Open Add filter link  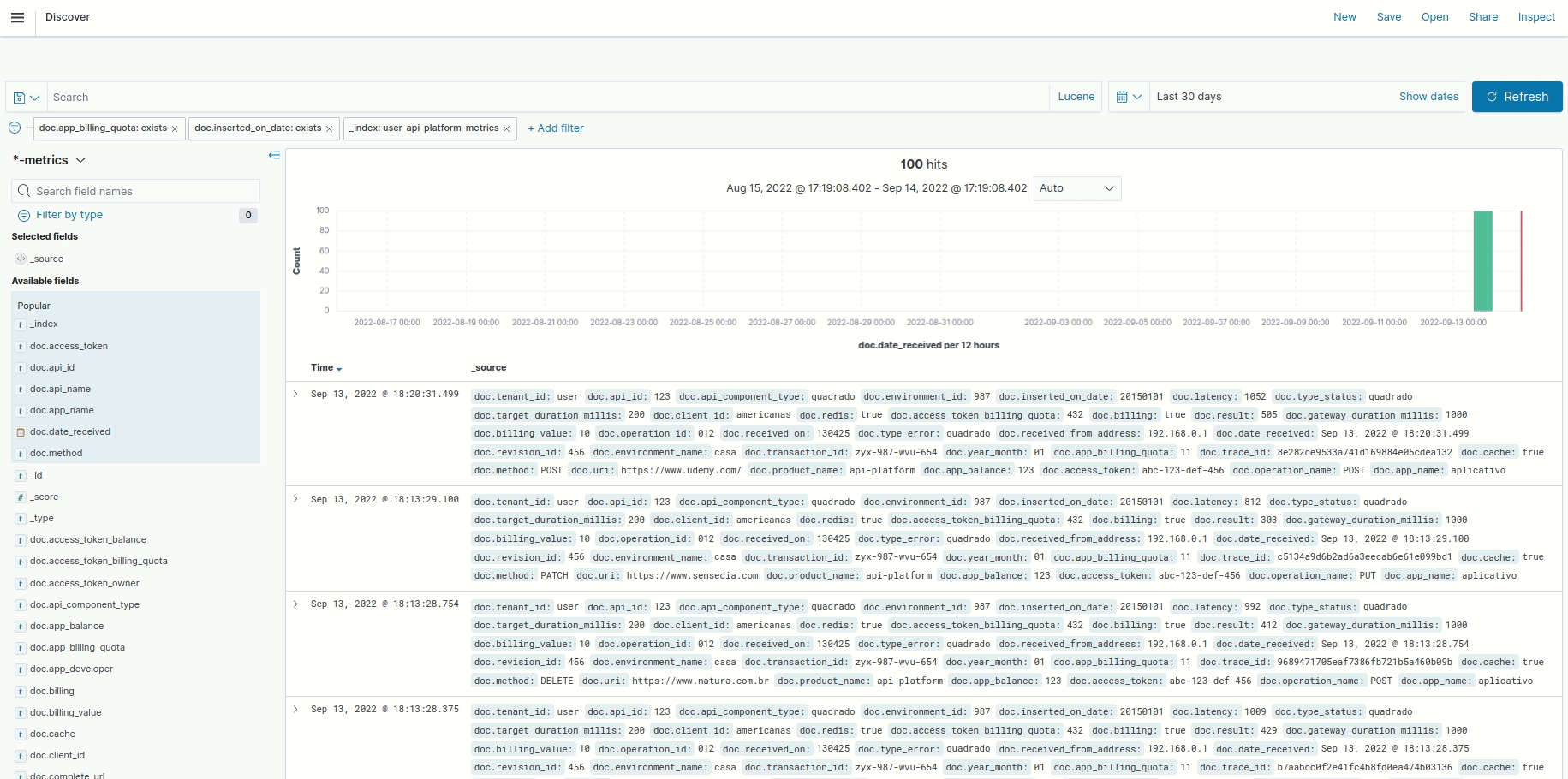[556, 128]
